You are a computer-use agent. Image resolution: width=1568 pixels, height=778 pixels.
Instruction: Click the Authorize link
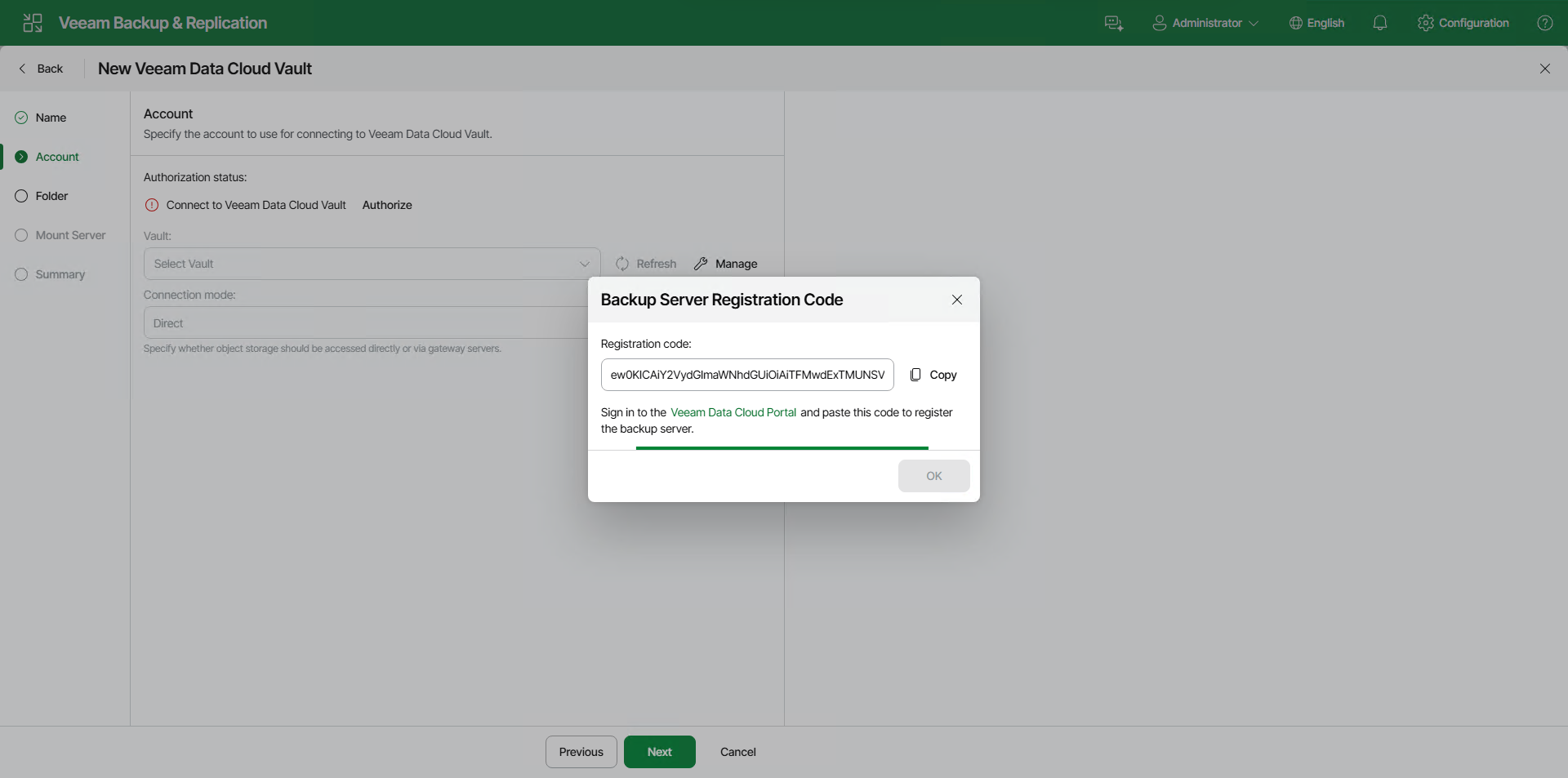pyautogui.click(x=387, y=205)
